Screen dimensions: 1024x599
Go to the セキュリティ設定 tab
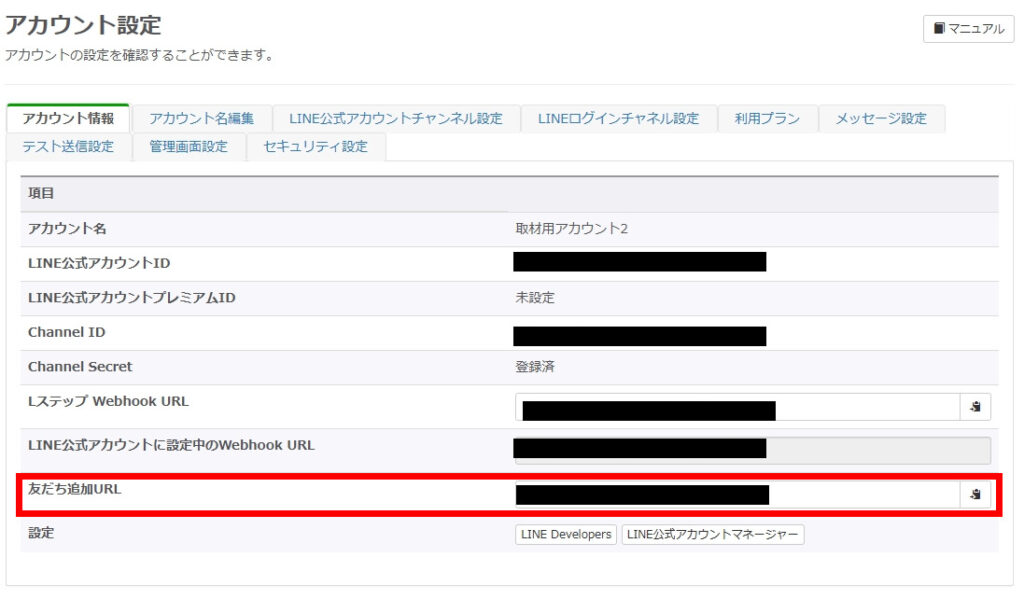pyautogui.click(x=315, y=146)
